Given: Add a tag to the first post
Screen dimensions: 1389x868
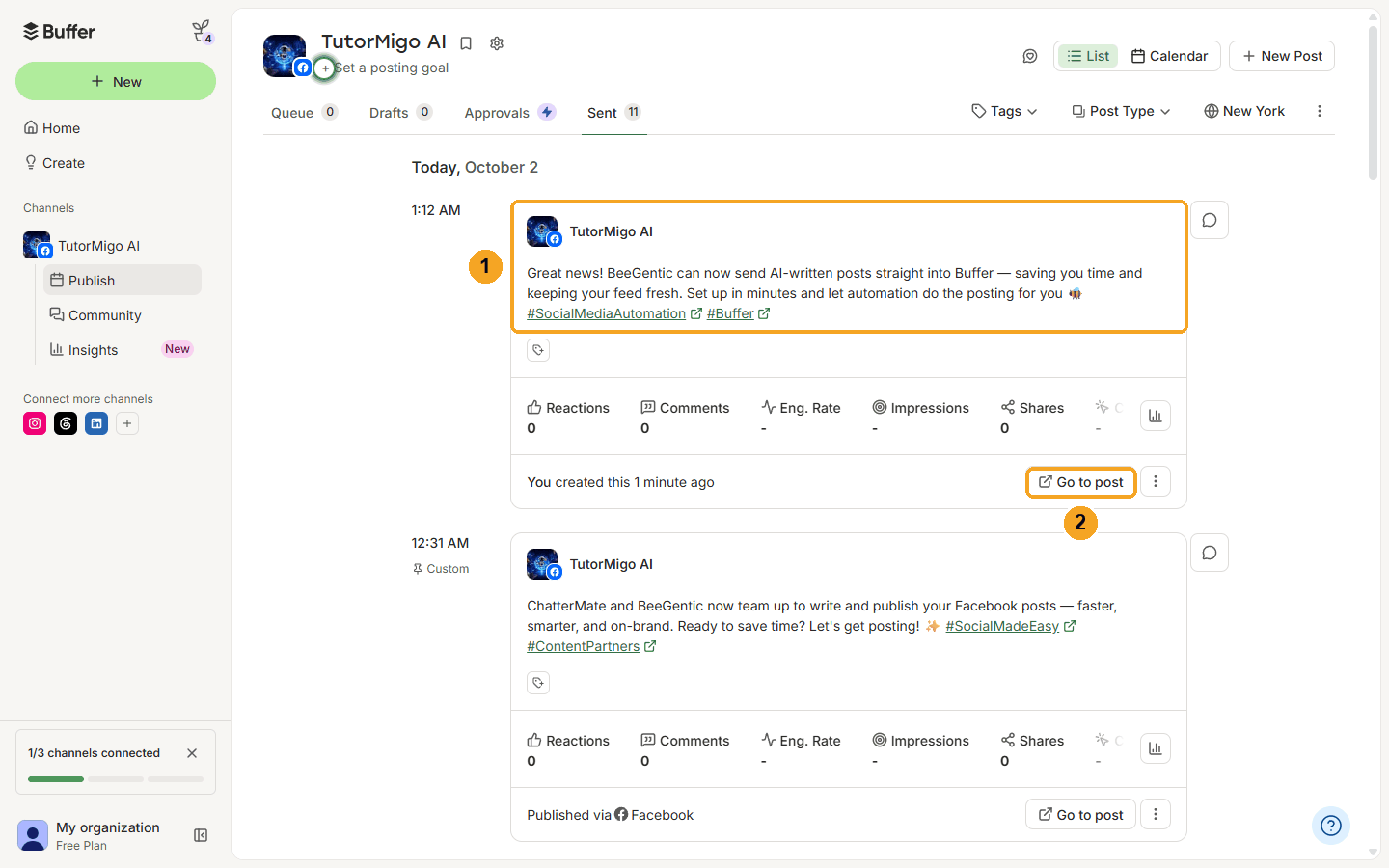Looking at the screenshot, I should (x=538, y=350).
